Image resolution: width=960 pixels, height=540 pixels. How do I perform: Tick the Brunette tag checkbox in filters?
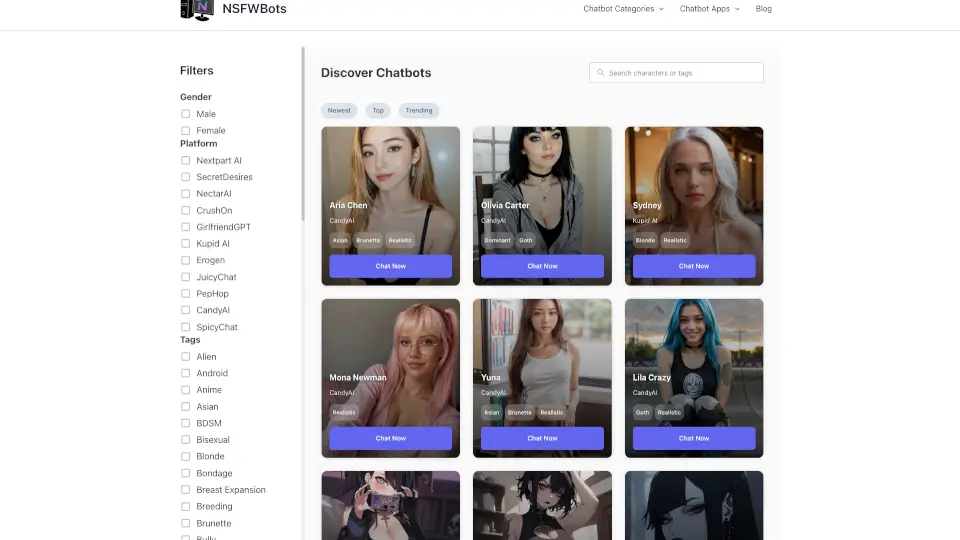click(186, 523)
